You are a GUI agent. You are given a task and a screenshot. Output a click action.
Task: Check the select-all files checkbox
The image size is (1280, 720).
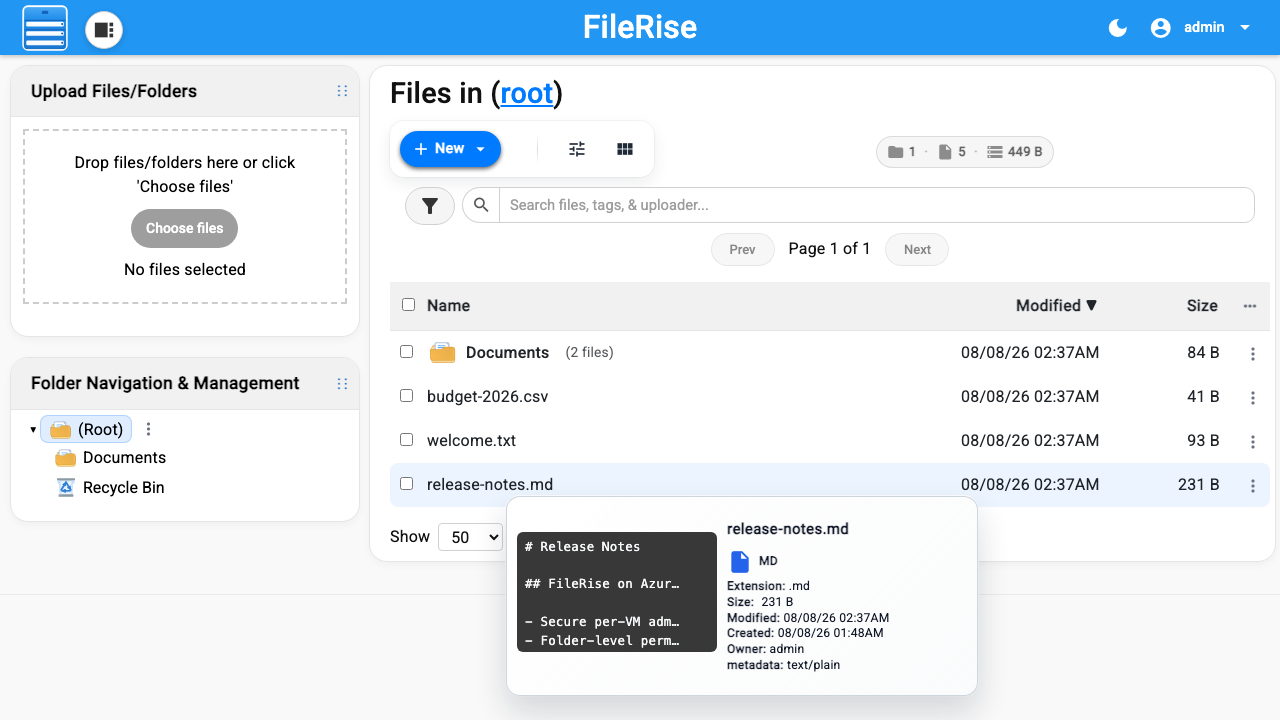pos(408,305)
